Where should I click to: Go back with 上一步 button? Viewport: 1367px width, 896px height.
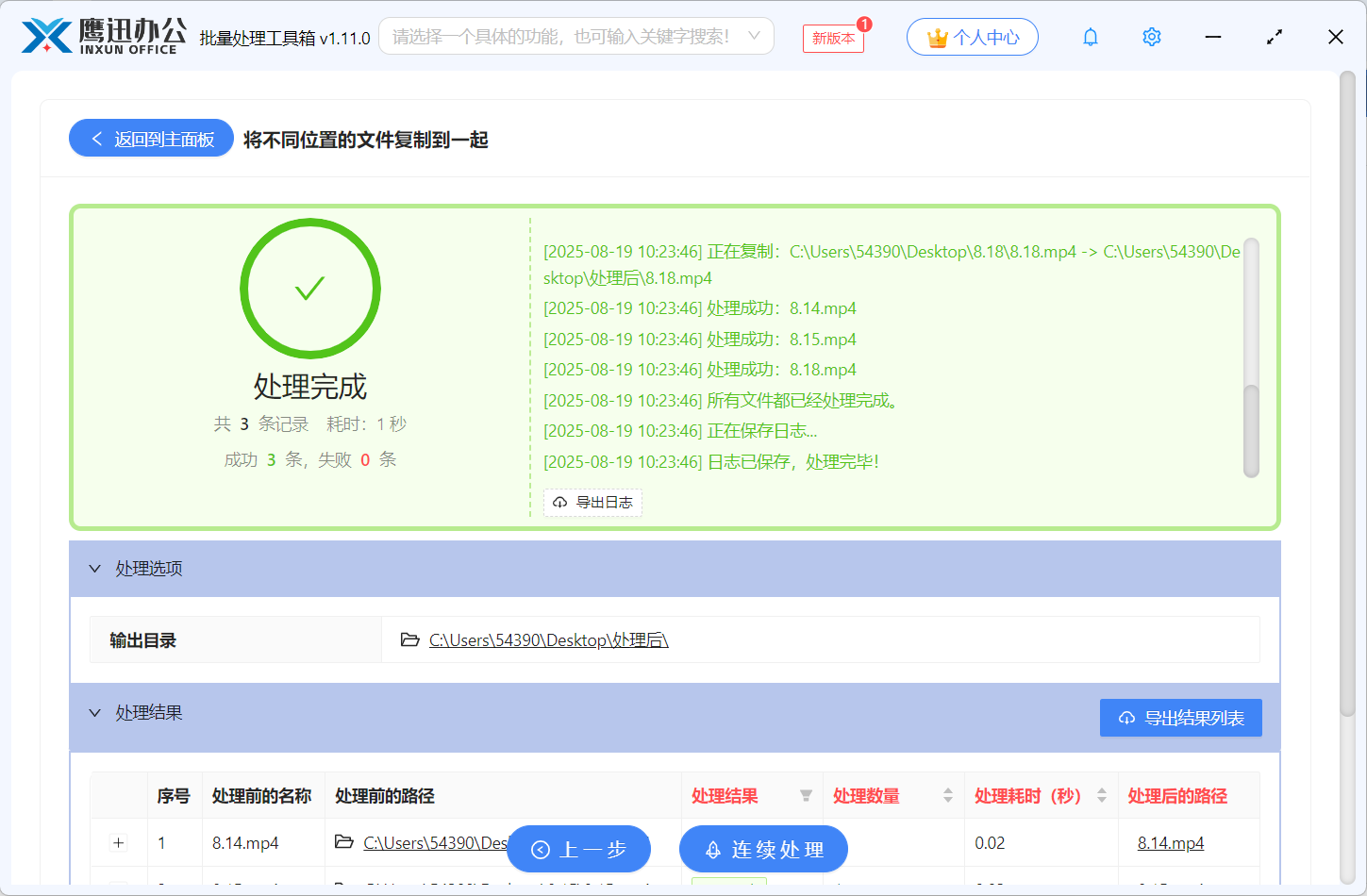point(579,849)
